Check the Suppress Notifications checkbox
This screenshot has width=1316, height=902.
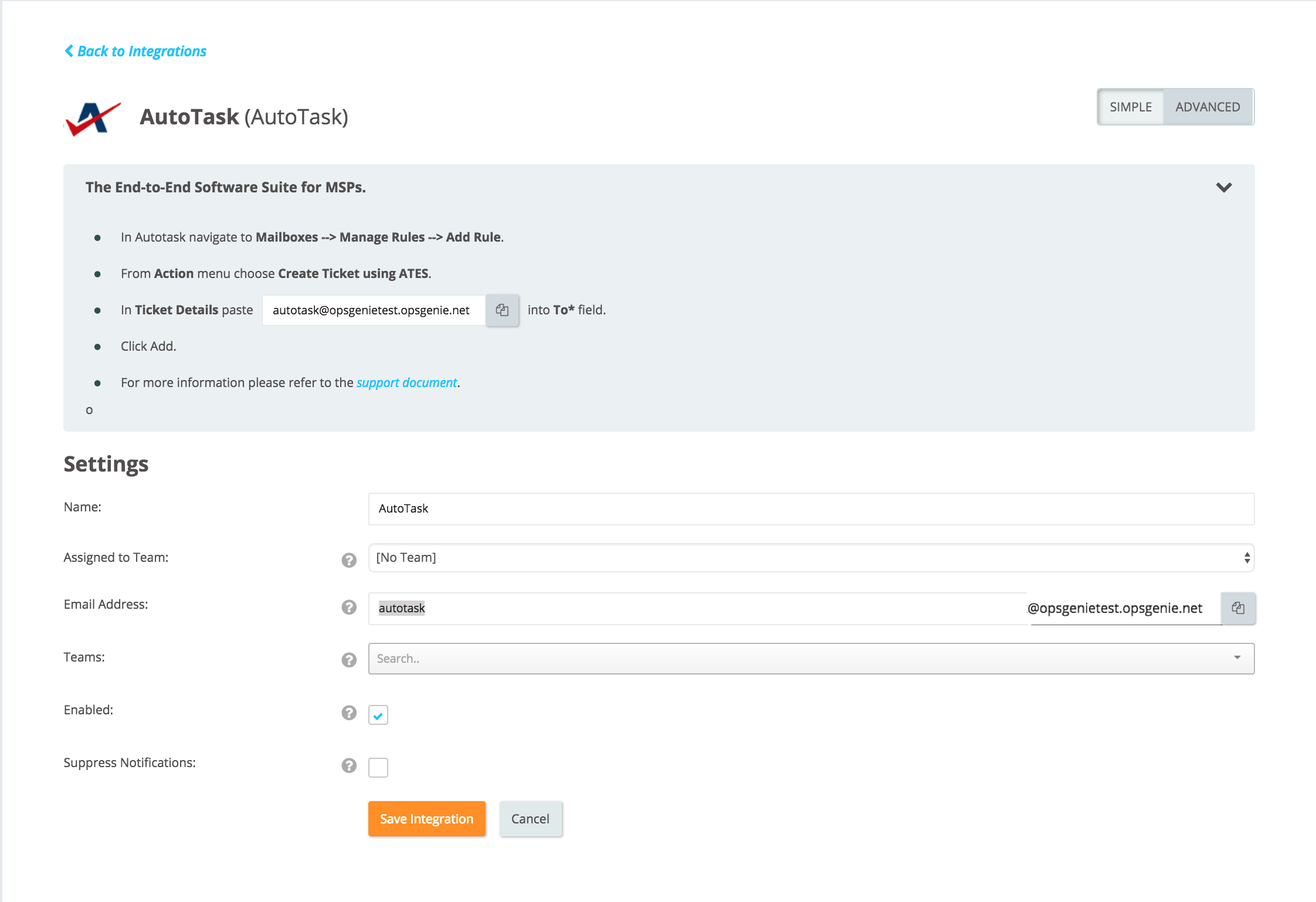(378, 767)
